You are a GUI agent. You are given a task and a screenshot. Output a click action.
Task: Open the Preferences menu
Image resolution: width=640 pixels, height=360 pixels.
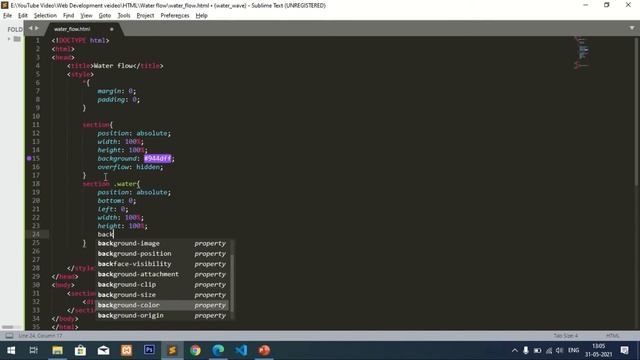pos(175,16)
